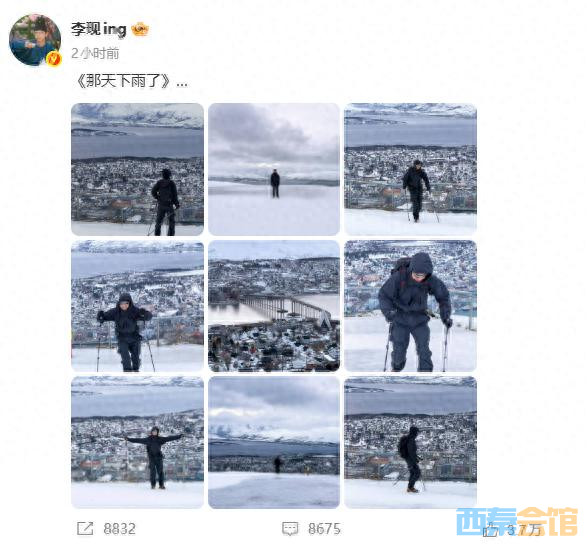This screenshot has height=544, width=587.
Task: Open photo of lone figure under cloudy sky
Action: point(274,169)
